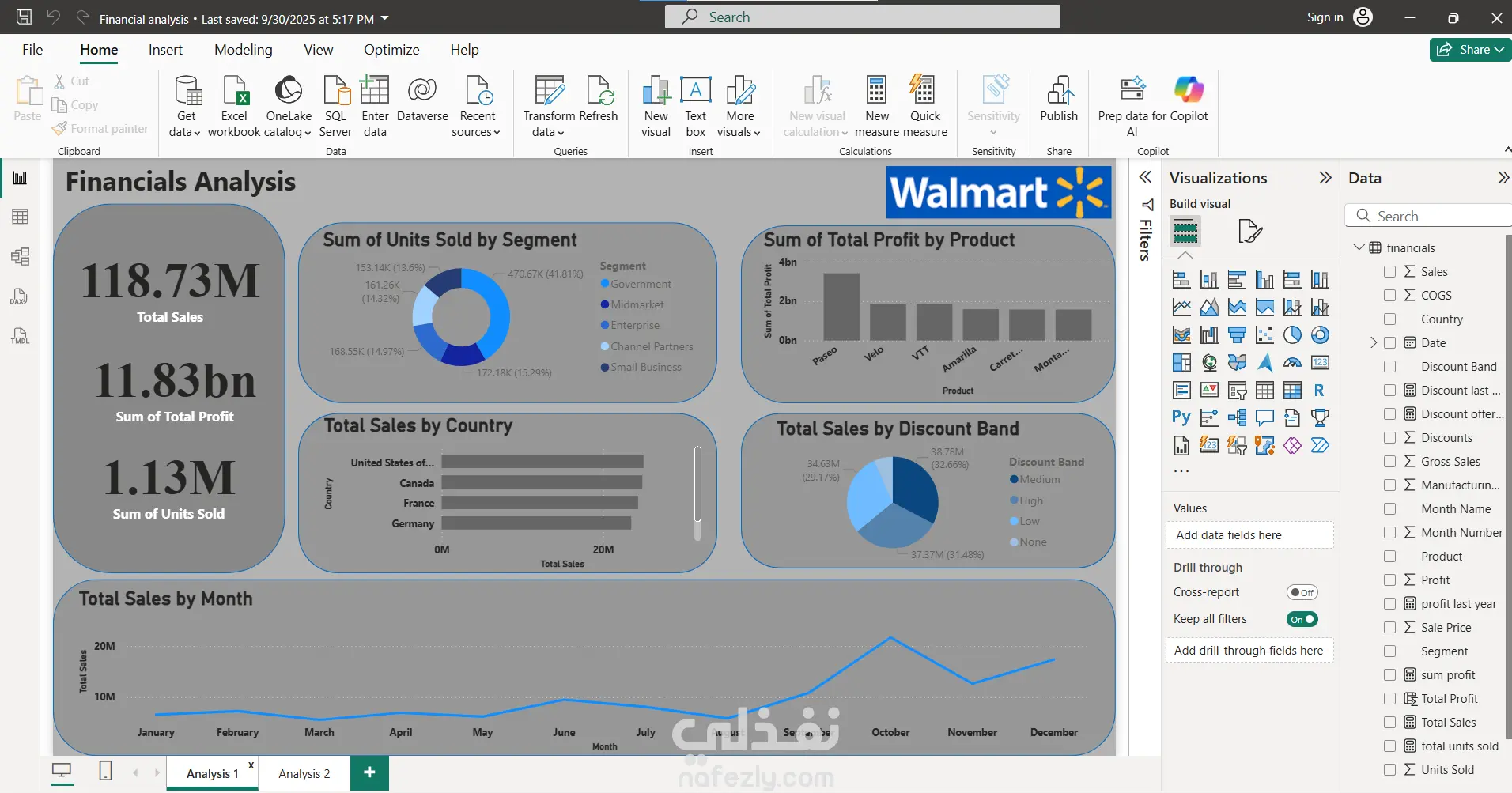Choose the Stacked bar chart visualization icon

(x=1181, y=280)
